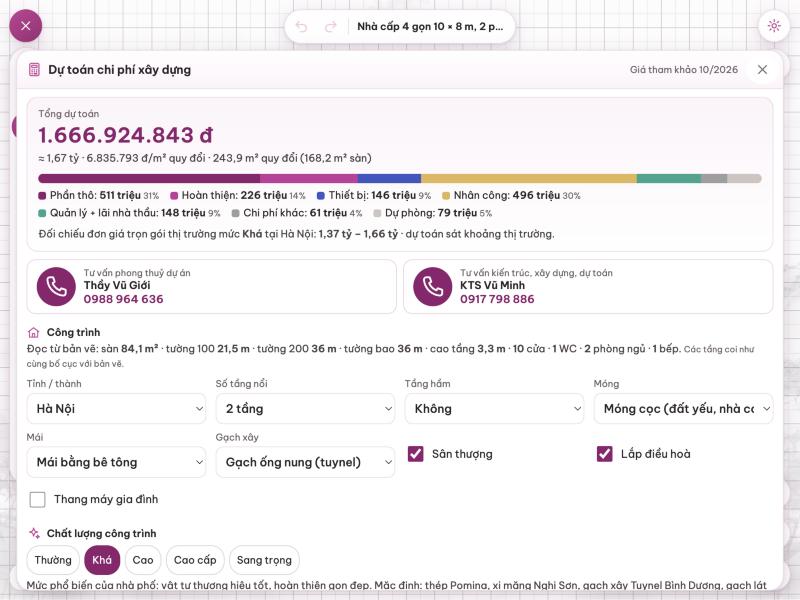Screen dimensions: 800x600
Task: Select the Sang trọng quality level
Action: pos(264,560)
